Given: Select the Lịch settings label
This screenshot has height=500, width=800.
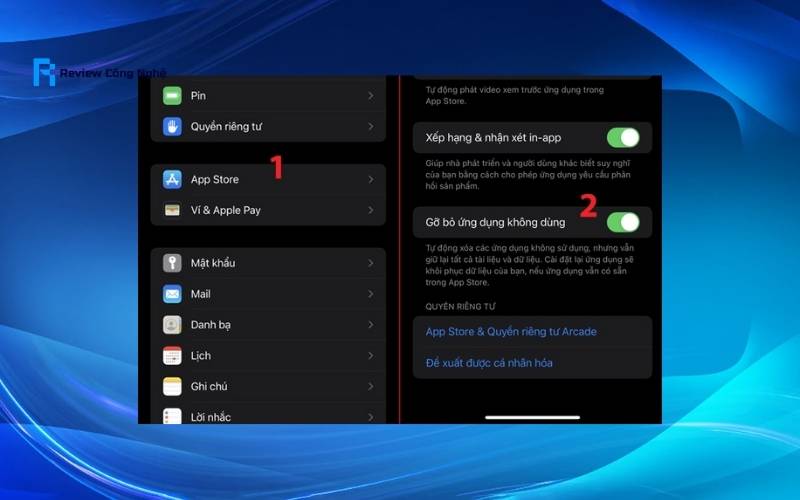Looking at the screenshot, I should pos(201,356).
